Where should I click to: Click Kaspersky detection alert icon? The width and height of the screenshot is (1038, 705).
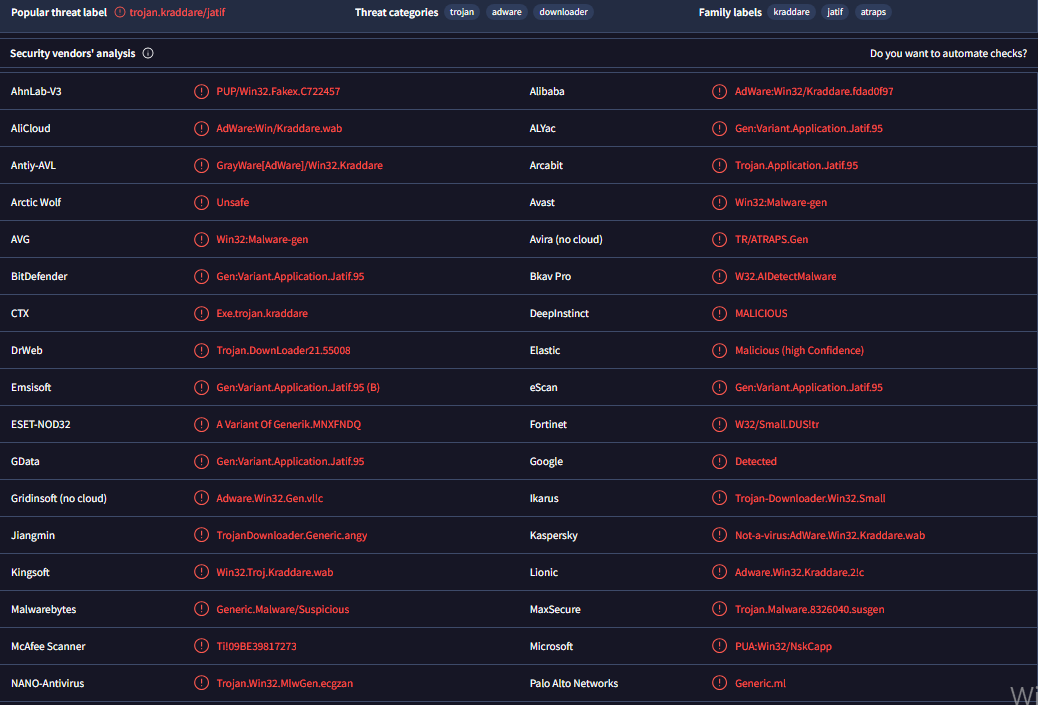720,536
